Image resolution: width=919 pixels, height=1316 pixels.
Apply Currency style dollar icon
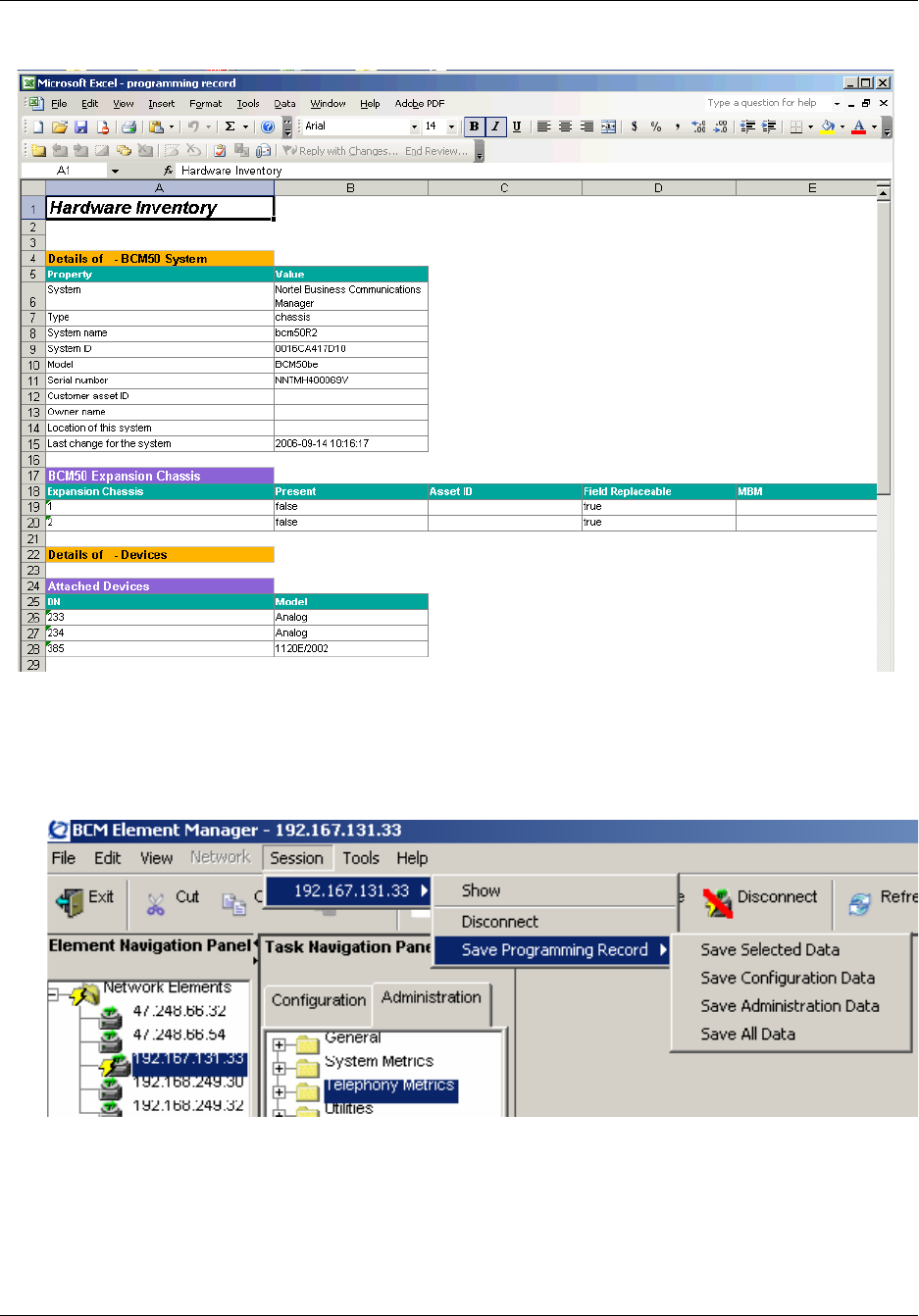tap(635, 127)
